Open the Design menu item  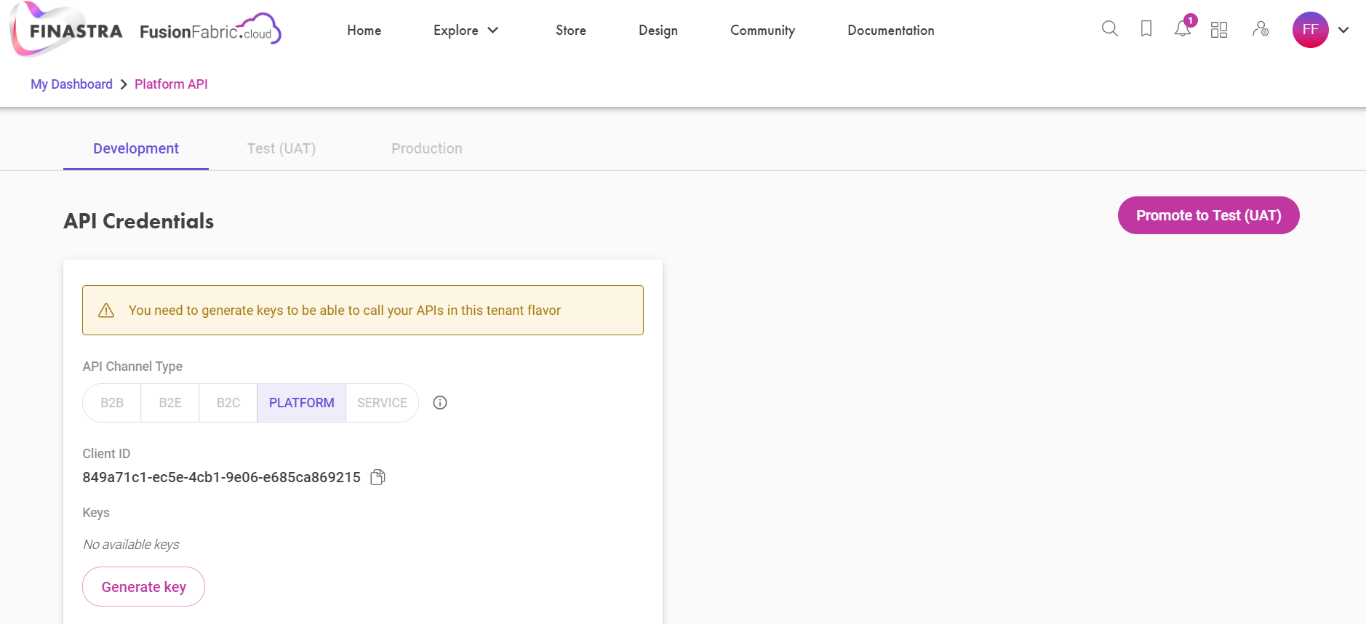(658, 30)
